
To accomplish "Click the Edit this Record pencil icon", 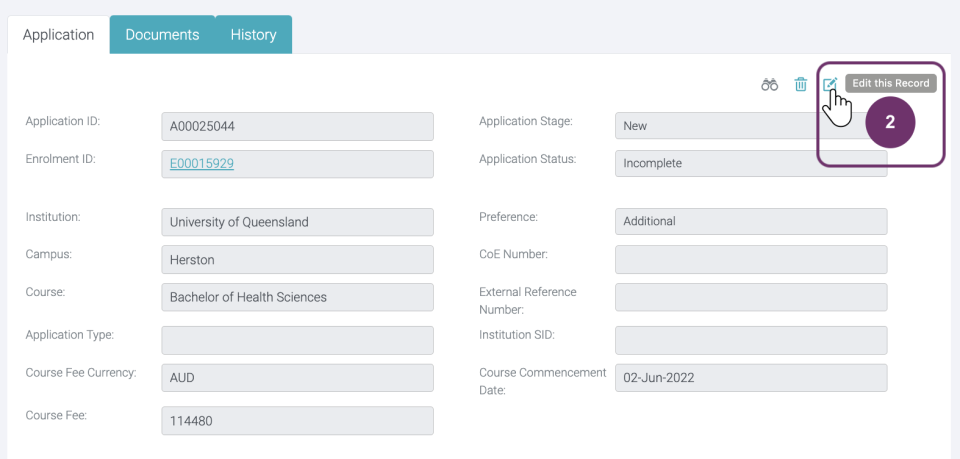I will pyautogui.click(x=829, y=85).
